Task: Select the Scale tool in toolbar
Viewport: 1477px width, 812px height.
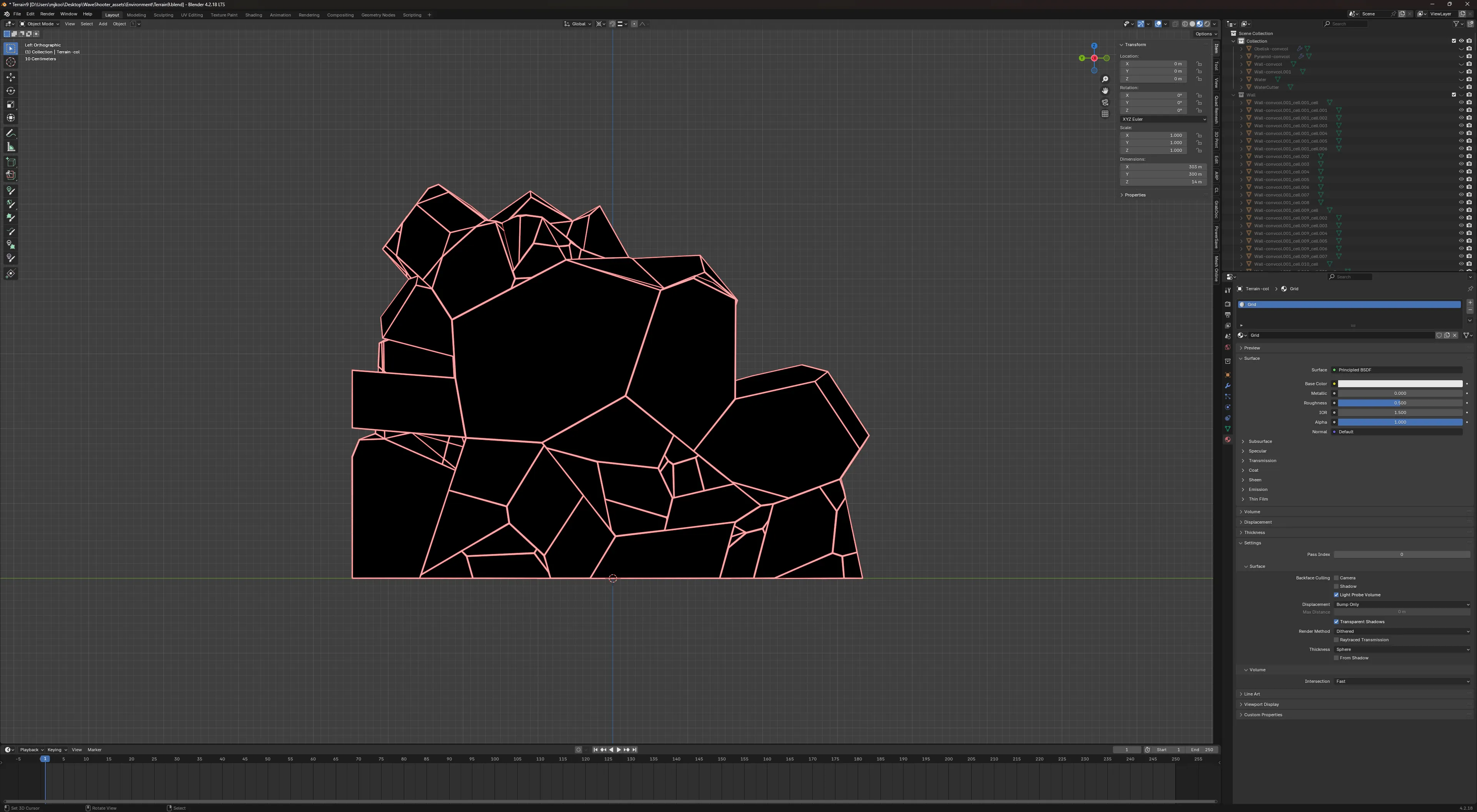Action: pyautogui.click(x=11, y=104)
